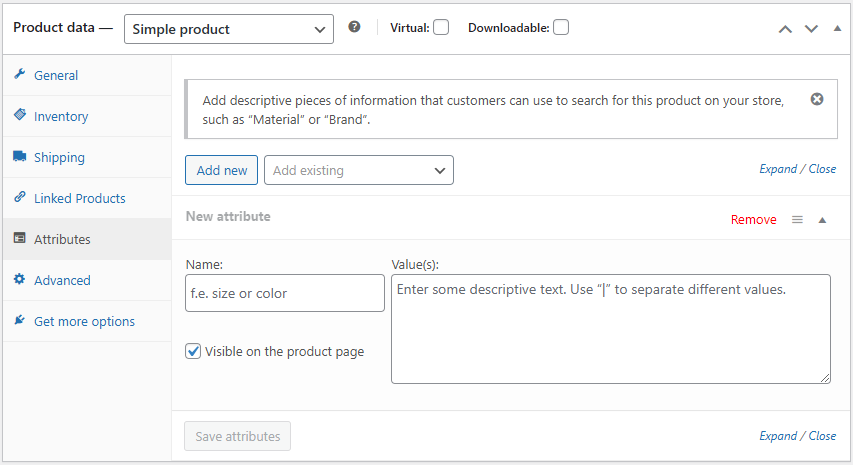
Task: Click the move panel up arrow
Action: pyautogui.click(x=786, y=28)
